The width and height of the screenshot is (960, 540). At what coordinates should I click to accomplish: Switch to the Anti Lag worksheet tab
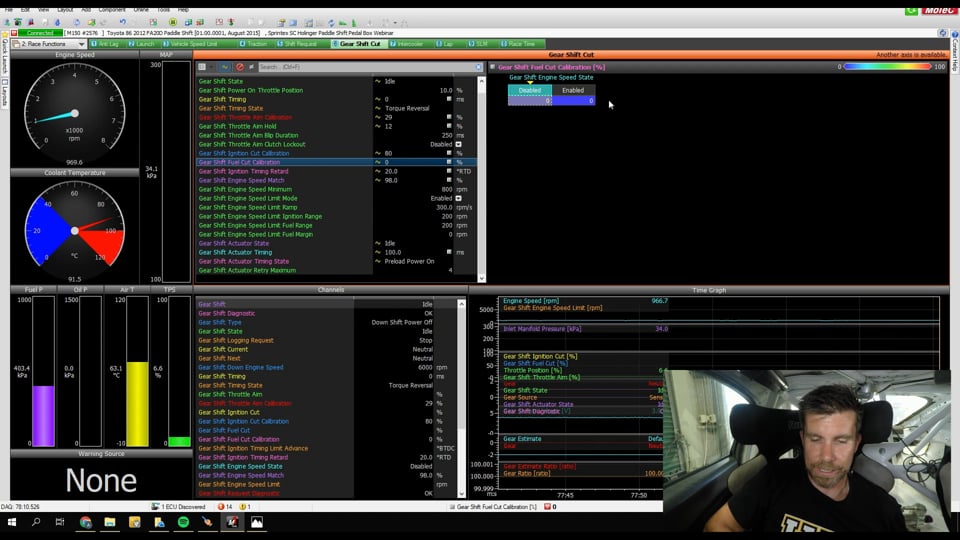click(105, 44)
